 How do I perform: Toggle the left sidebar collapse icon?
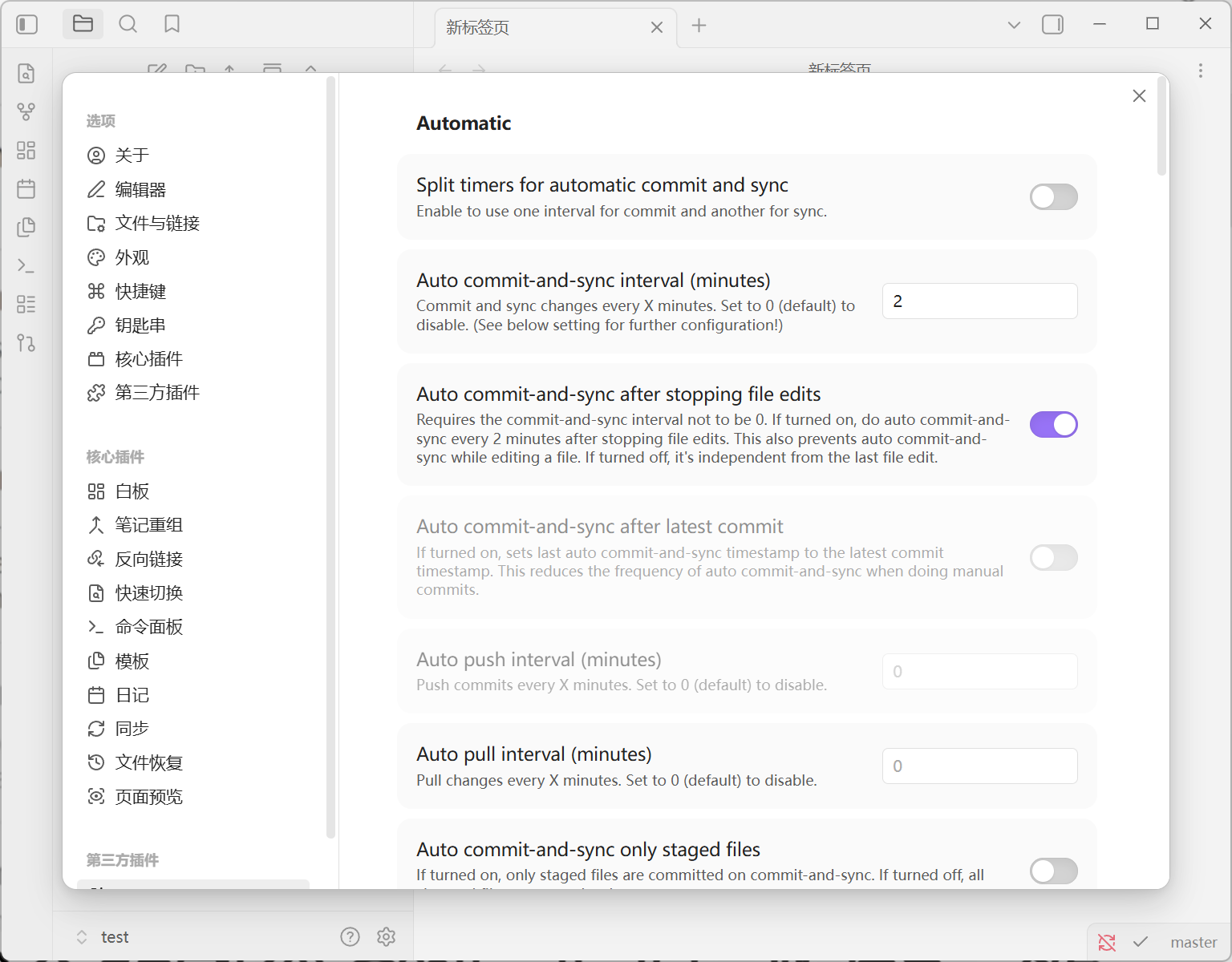[26, 24]
